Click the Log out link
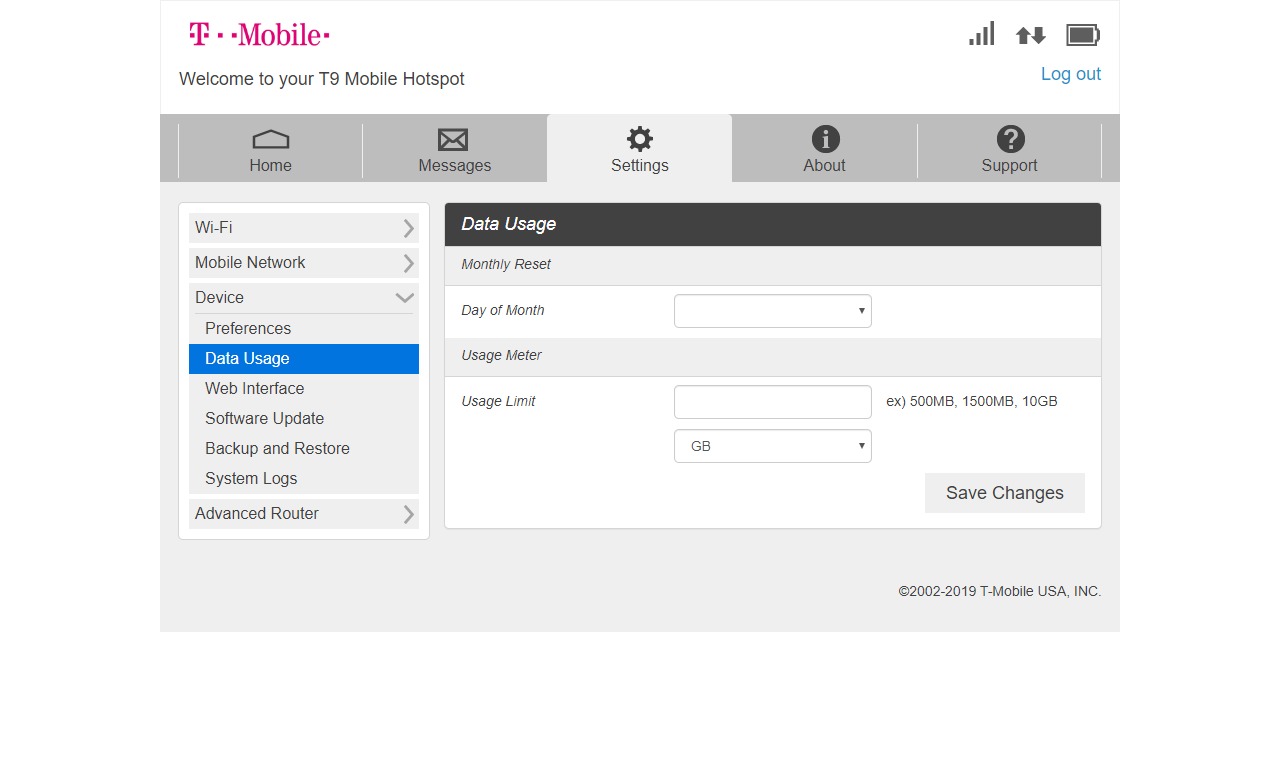 click(1070, 73)
